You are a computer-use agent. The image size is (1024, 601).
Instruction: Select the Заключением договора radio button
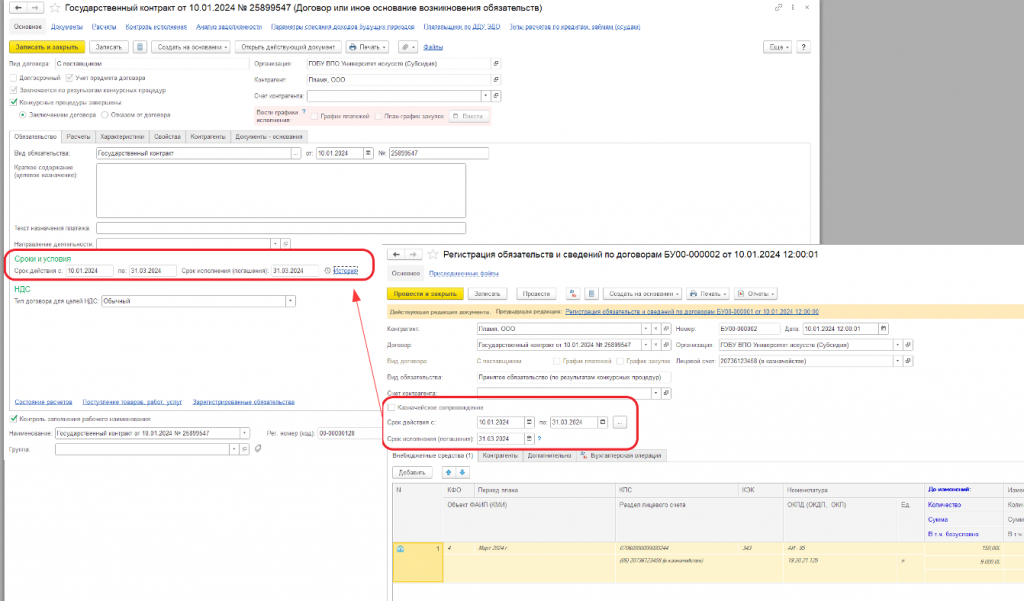[x=23, y=115]
